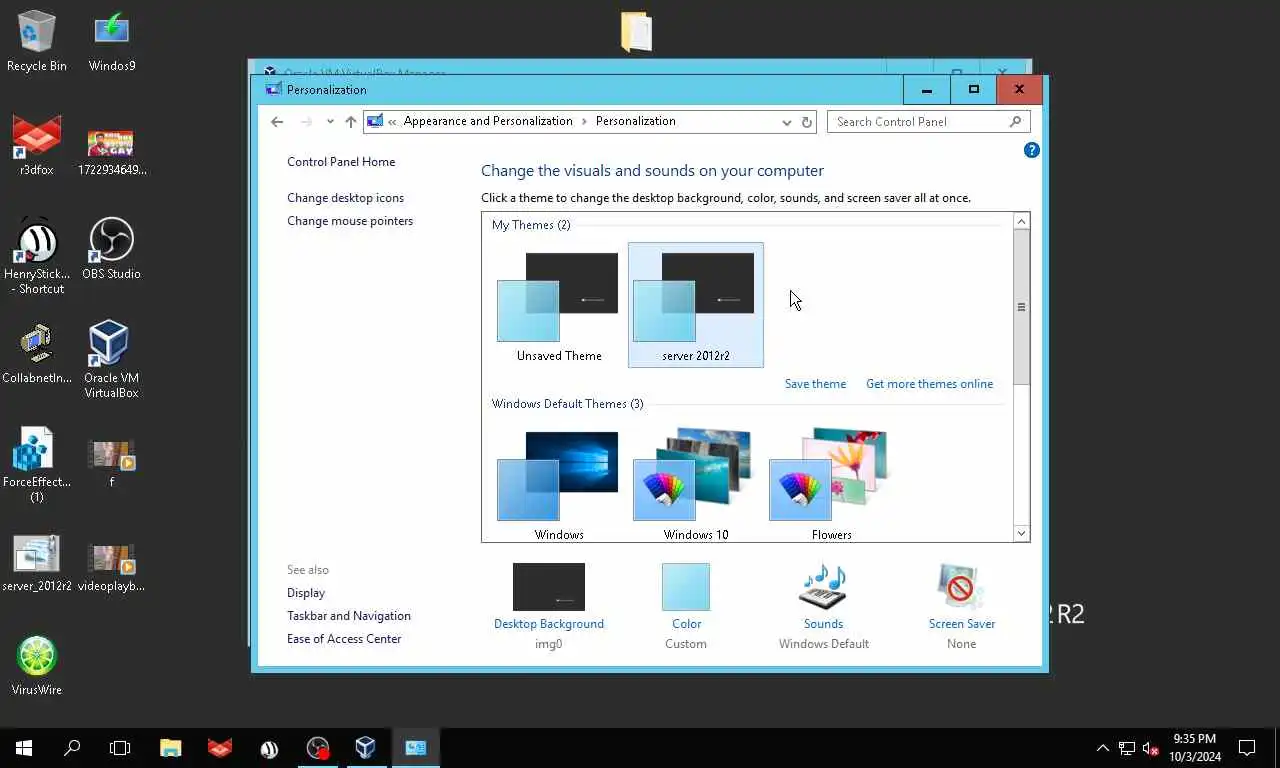Click theme list scroll up arrow

[1021, 221]
